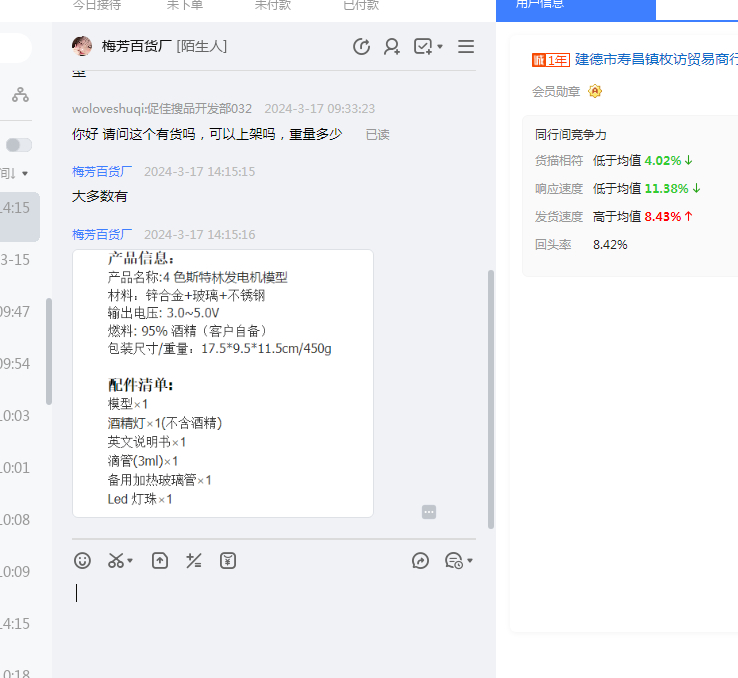Open 建德市寿昌镇 company link
The width and height of the screenshot is (738, 678).
click(656, 59)
